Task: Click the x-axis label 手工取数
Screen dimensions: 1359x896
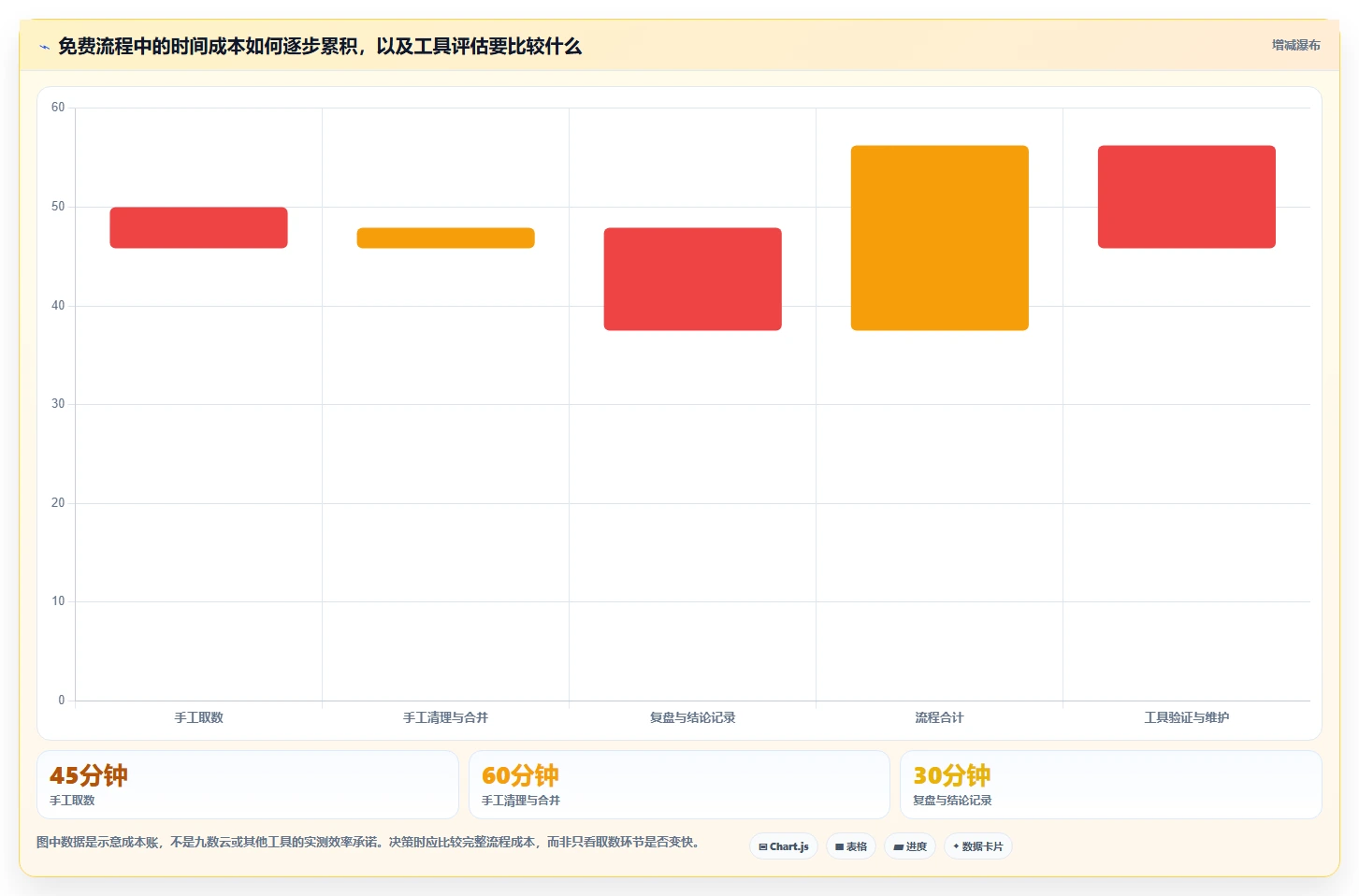Action: (x=198, y=717)
